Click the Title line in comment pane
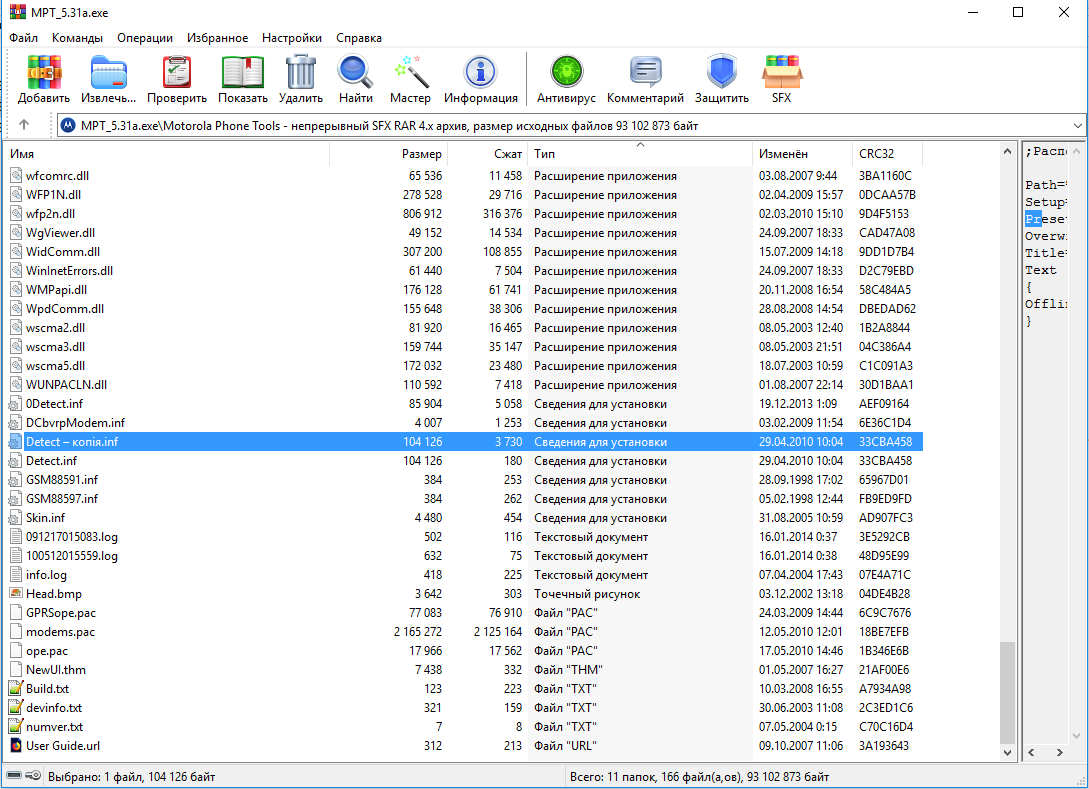Image resolution: width=1089 pixels, height=789 pixels. (1045, 253)
